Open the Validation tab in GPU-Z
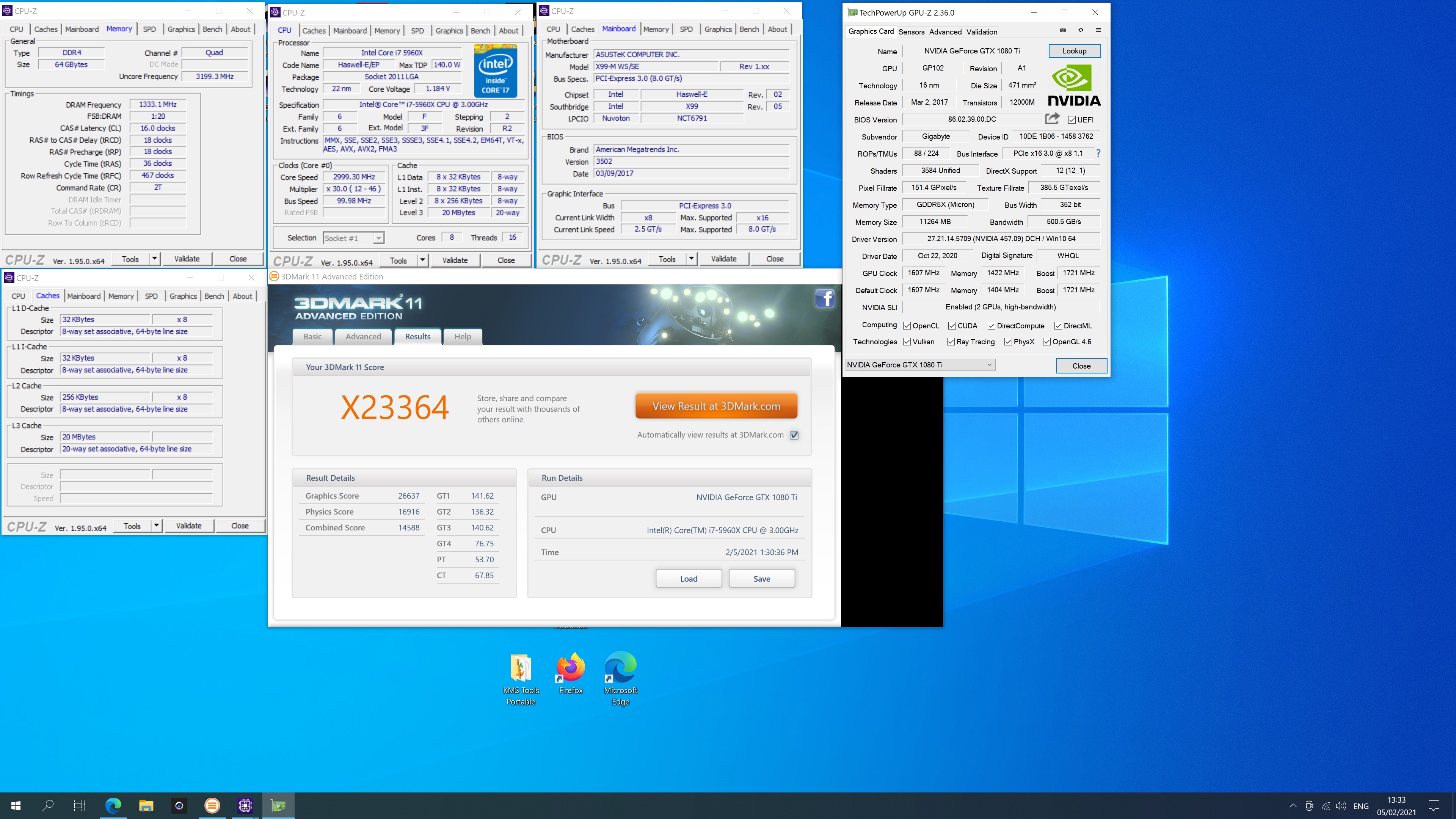1456x819 pixels. pos(982,31)
